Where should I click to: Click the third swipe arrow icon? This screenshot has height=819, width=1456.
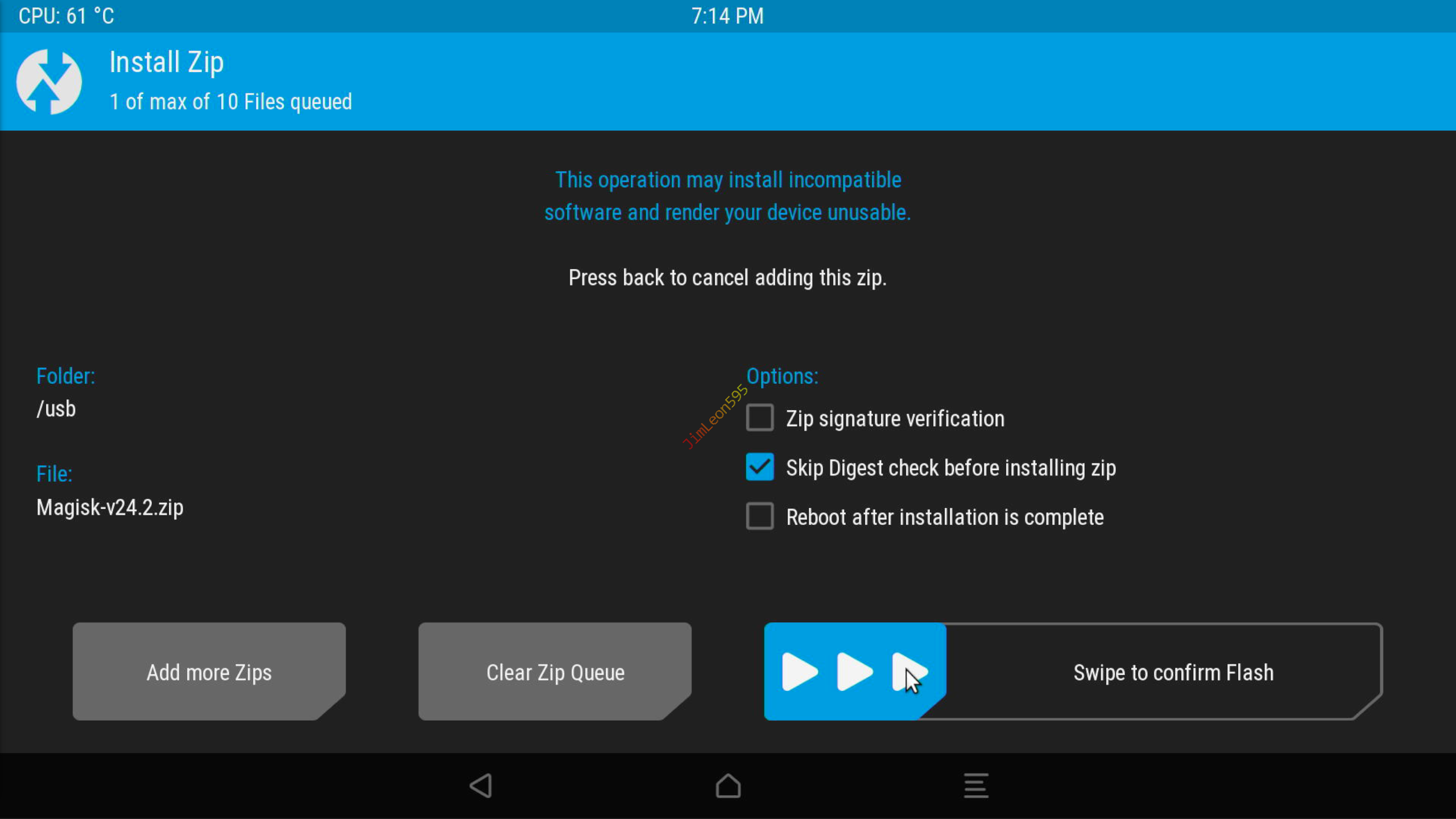909,672
